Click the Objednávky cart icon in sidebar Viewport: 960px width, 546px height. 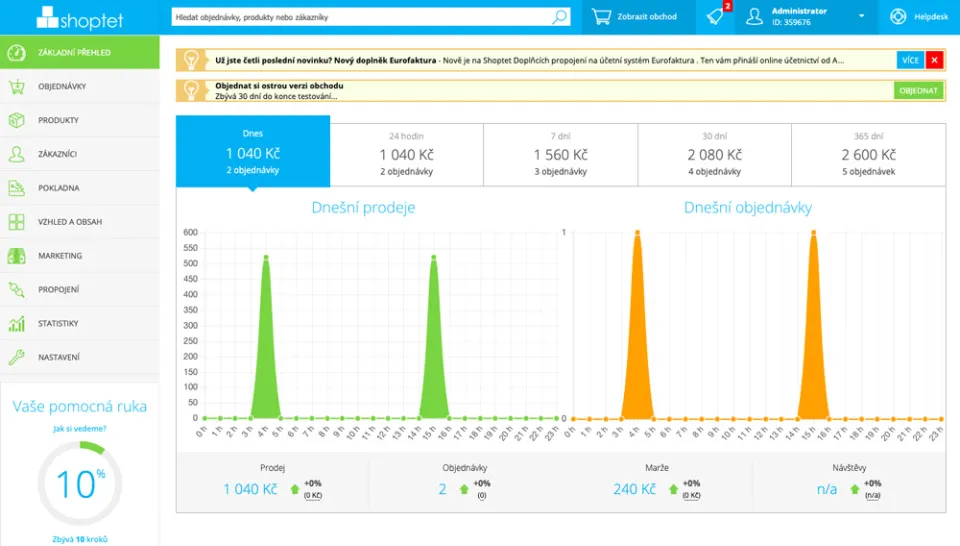click(17, 86)
